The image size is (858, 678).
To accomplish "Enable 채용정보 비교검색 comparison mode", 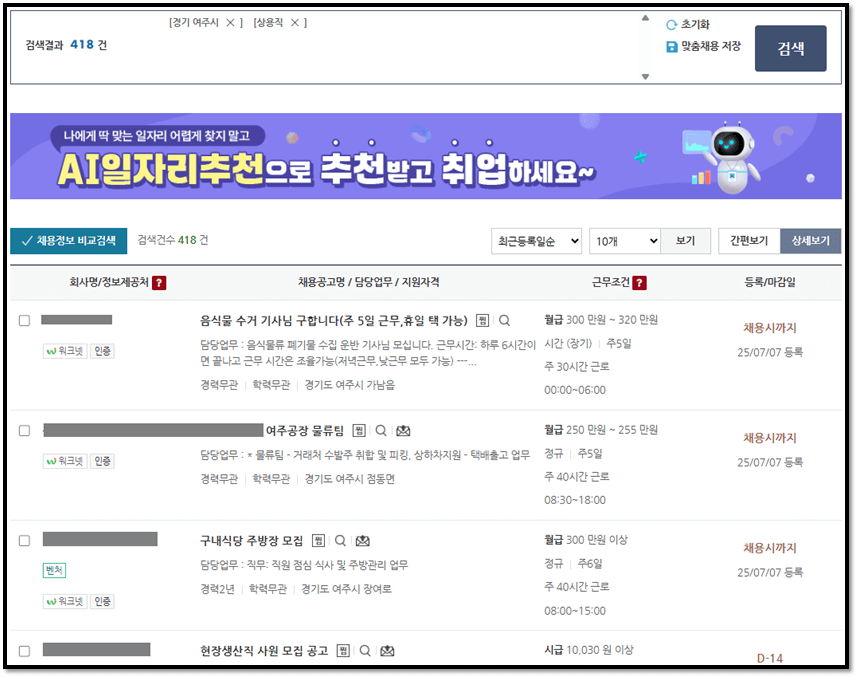I will point(69,240).
